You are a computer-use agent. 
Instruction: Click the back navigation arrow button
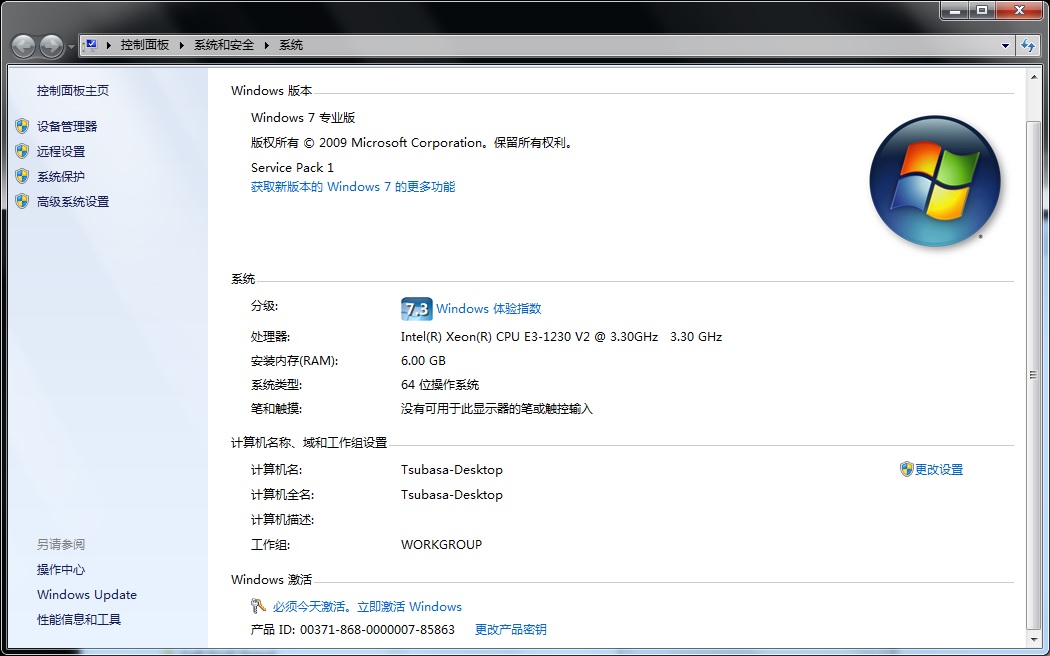[24, 45]
